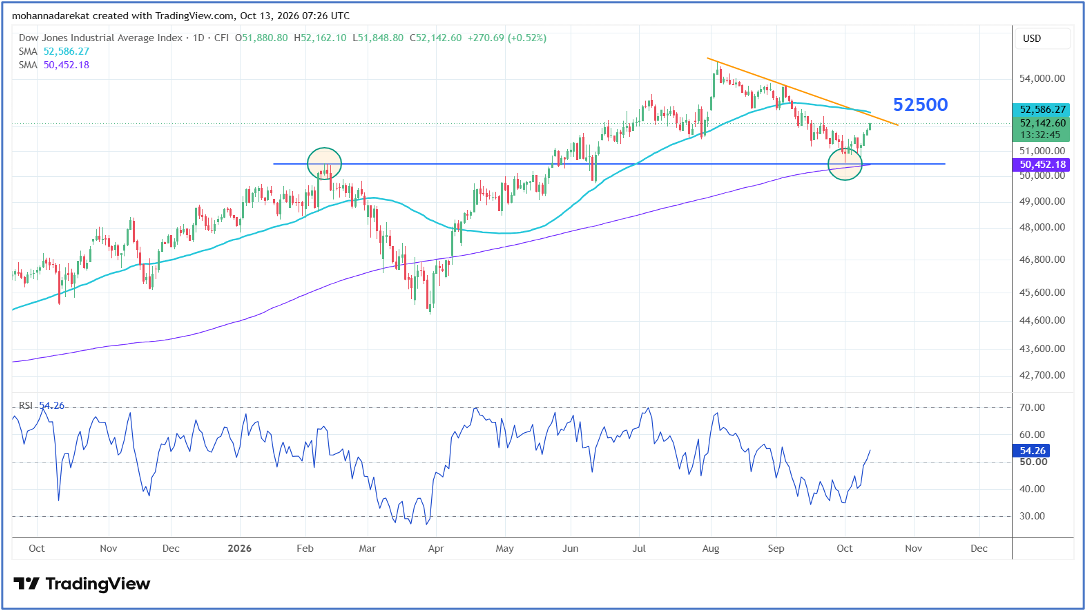Screen dimensions: 1086x610
Task: Click the blue 54.26 RSI axis tag
Action: click(x=1033, y=451)
